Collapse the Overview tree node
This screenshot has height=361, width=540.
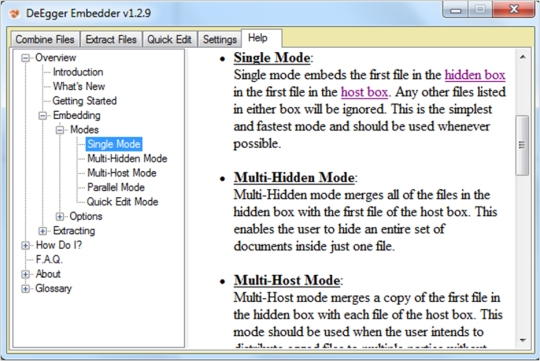pyautogui.click(x=25, y=58)
